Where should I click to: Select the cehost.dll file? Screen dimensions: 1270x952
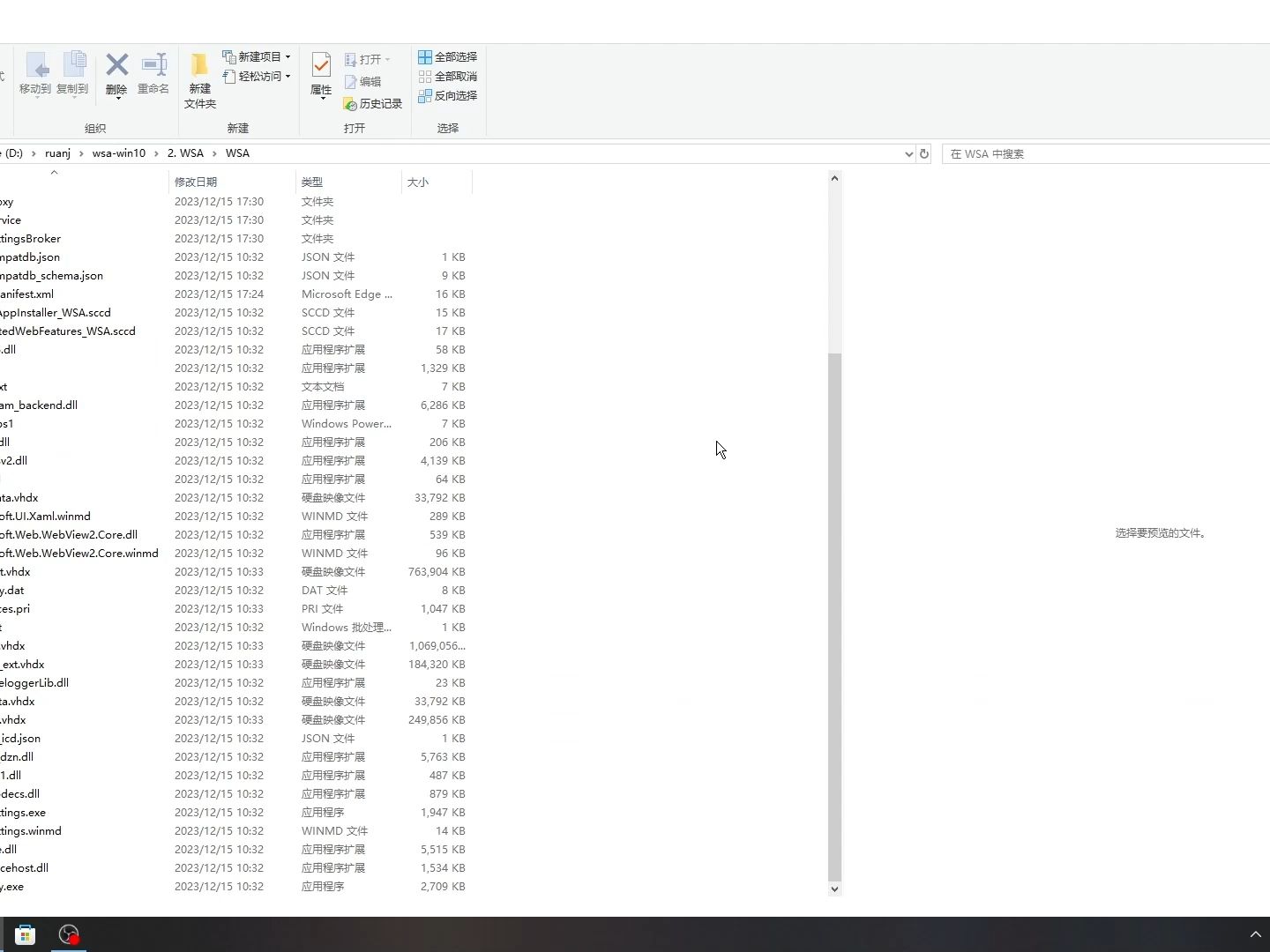[234, 868]
